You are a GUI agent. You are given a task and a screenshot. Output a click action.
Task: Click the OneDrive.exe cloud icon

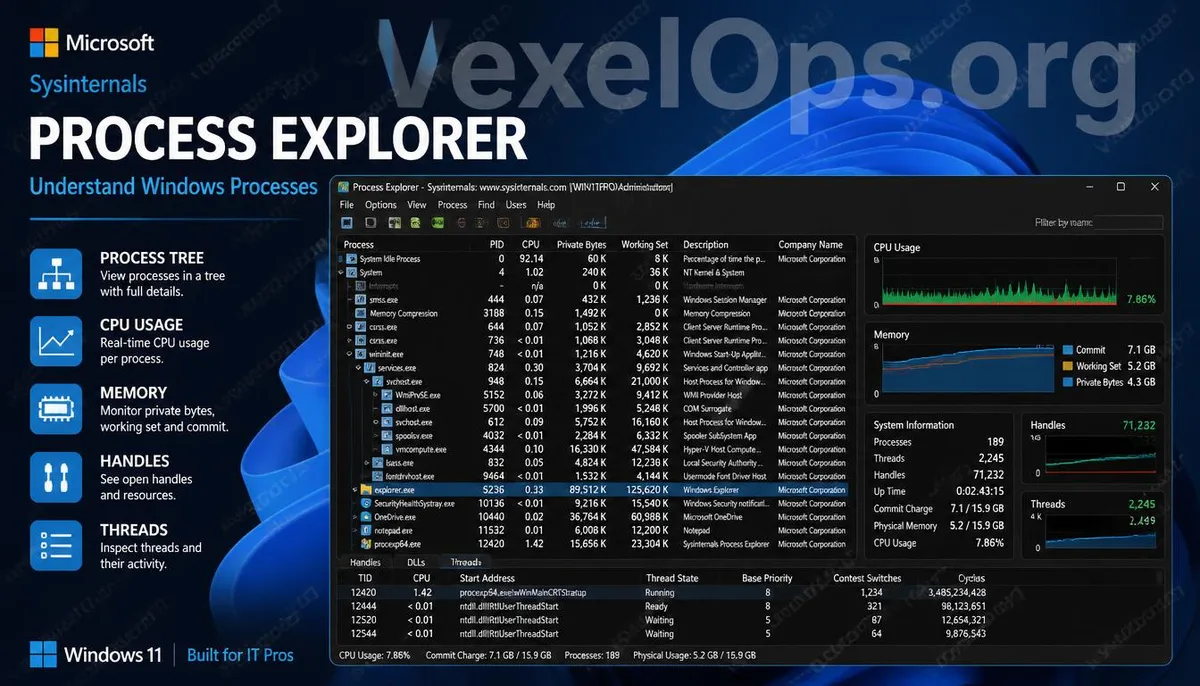pos(366,517)
